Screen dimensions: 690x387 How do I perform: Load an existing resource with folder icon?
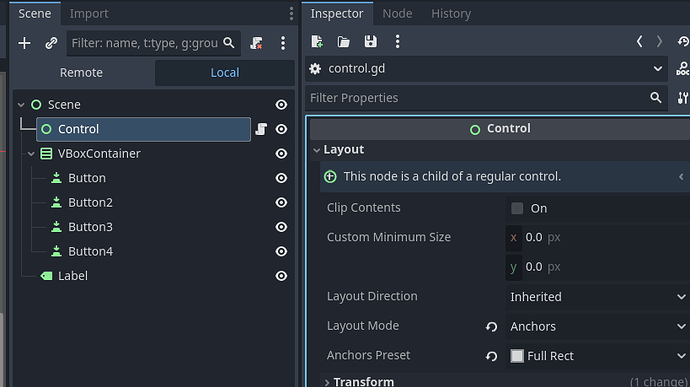click(344, 42)
